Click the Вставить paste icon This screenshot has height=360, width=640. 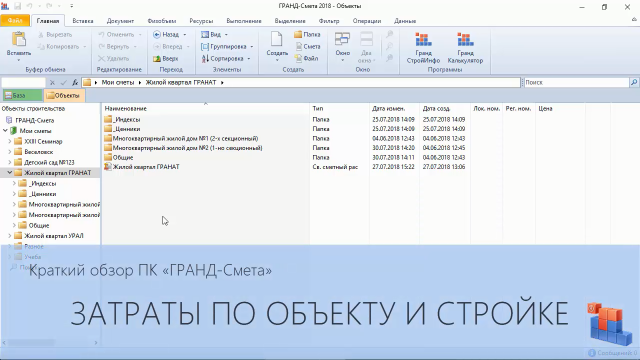pyautogui.click(x=19, y=39)
